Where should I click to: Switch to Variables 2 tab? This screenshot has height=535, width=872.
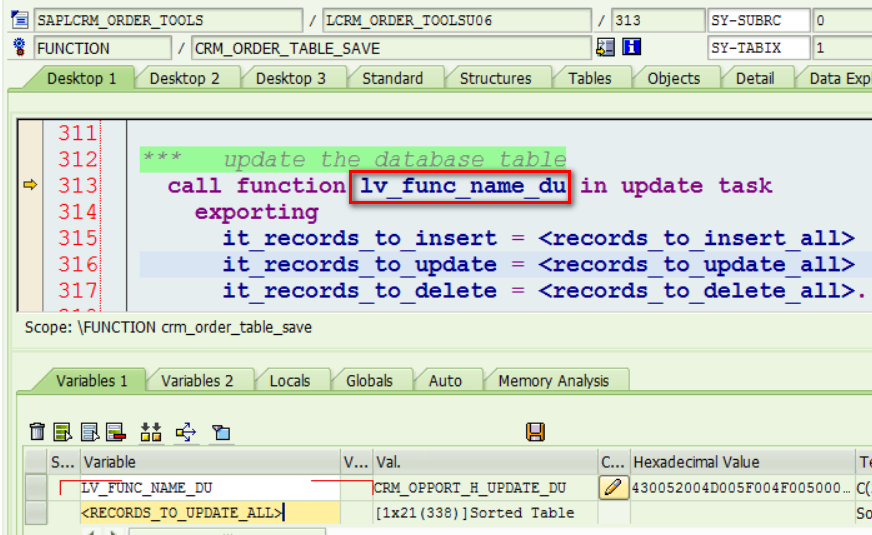[197, 381]
